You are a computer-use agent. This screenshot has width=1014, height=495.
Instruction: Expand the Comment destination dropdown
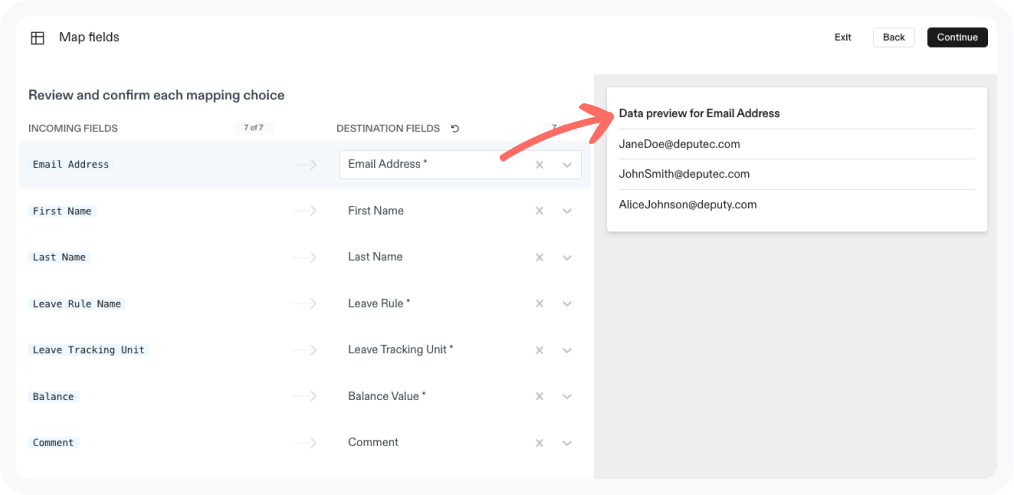(567, 443)
